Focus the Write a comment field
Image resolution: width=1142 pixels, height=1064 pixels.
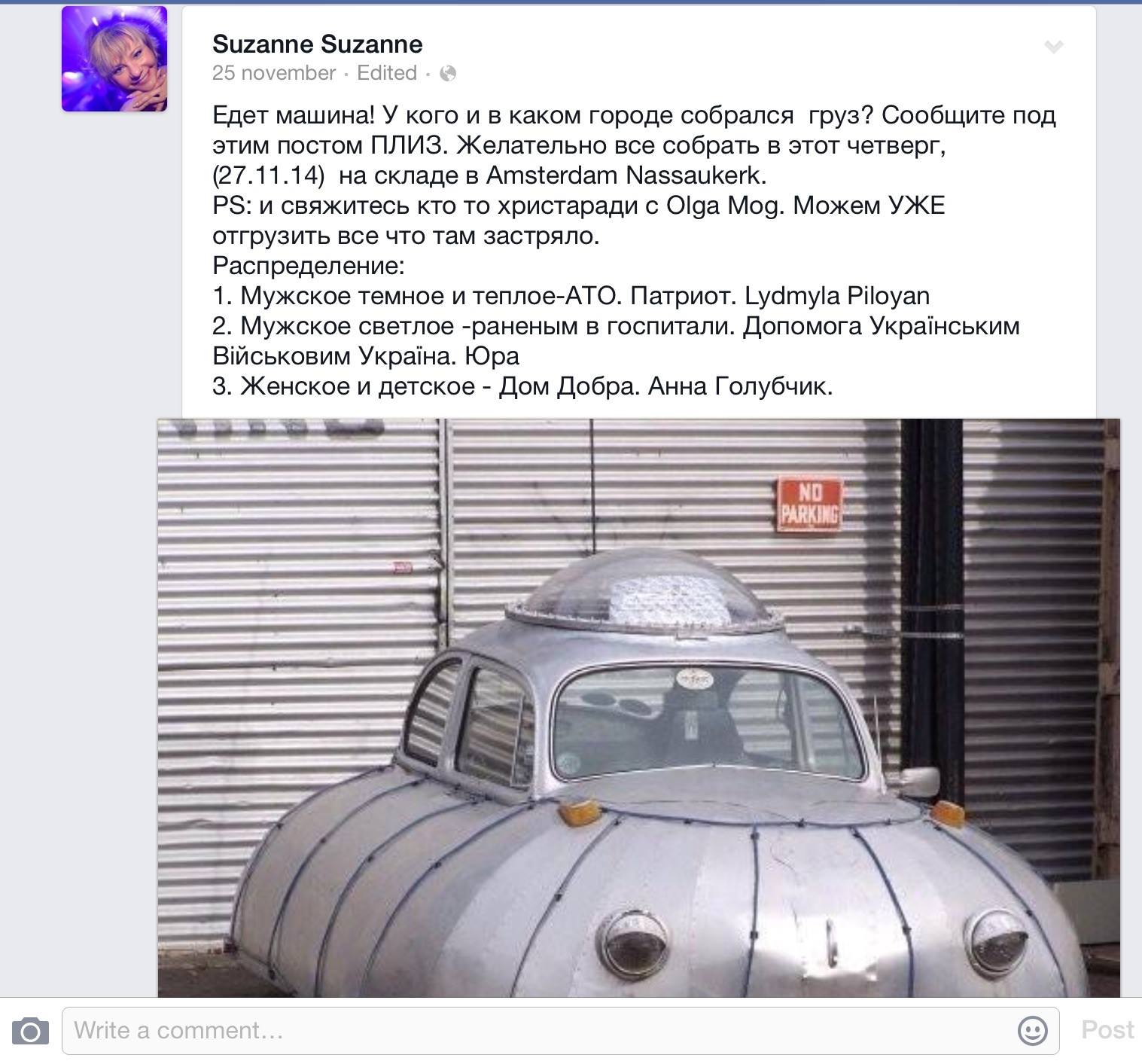[561, 1030]
